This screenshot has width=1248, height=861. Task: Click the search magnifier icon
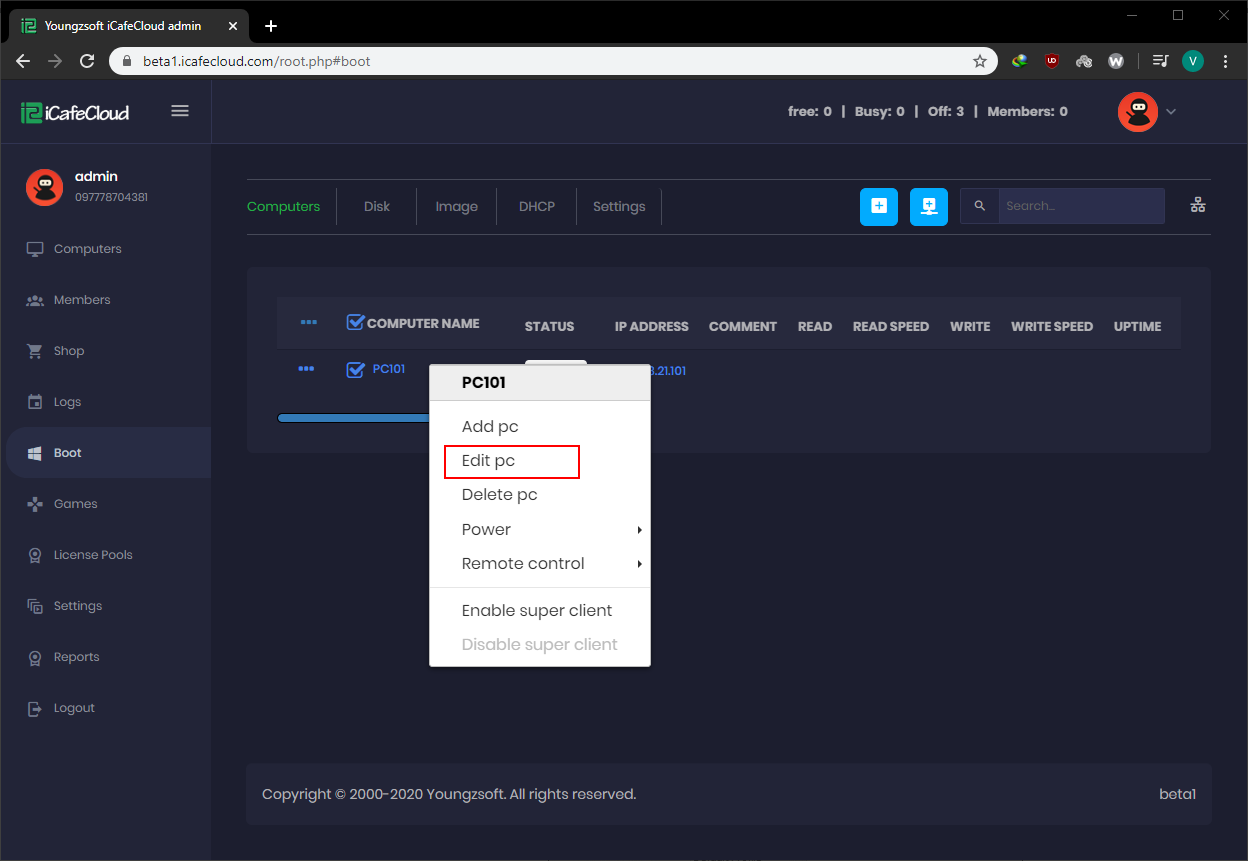click(x=978, y=206)
